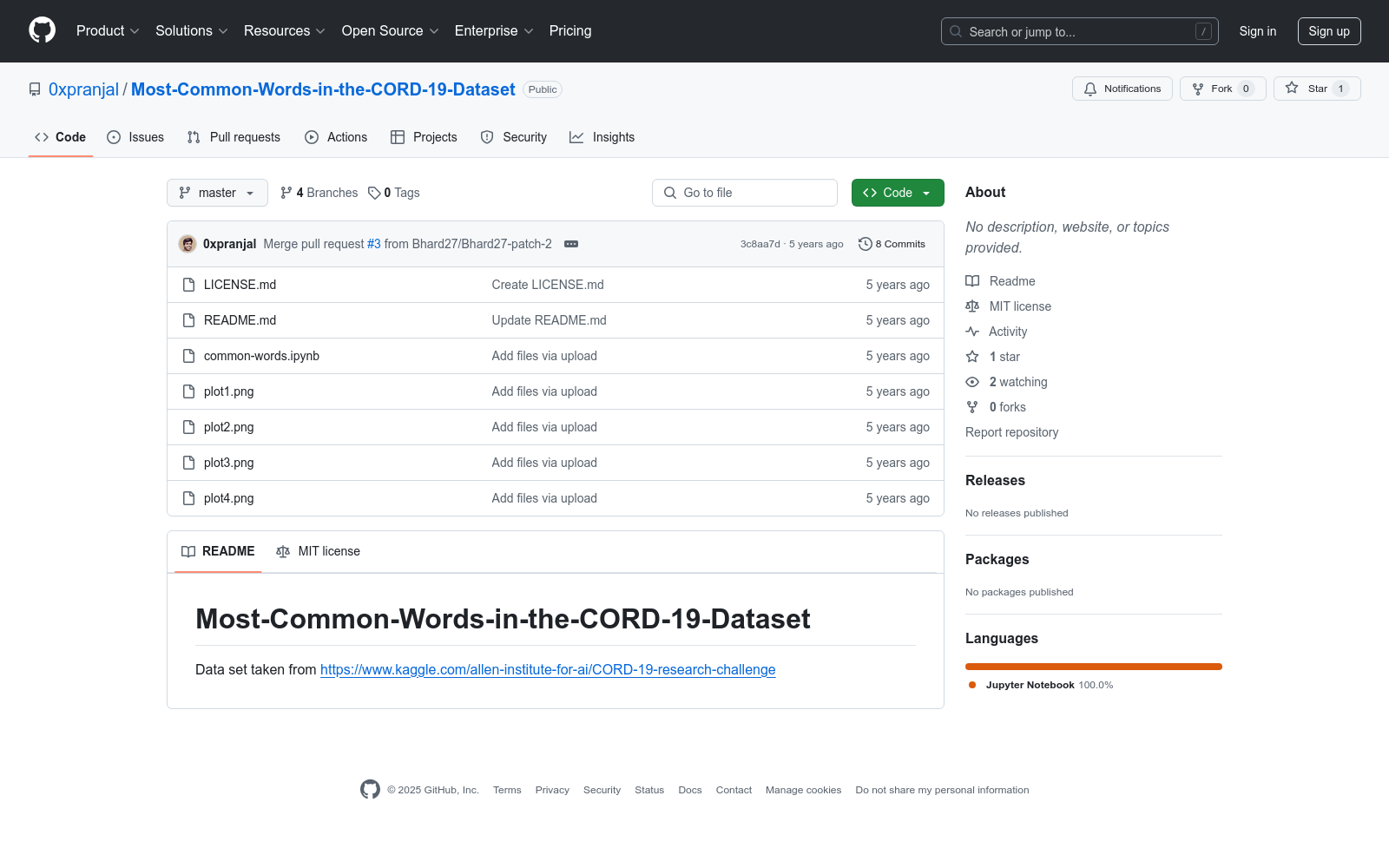Screen dimensions: 1389x868
Task: Select the README tab in file panel
Action: point(218,551)
